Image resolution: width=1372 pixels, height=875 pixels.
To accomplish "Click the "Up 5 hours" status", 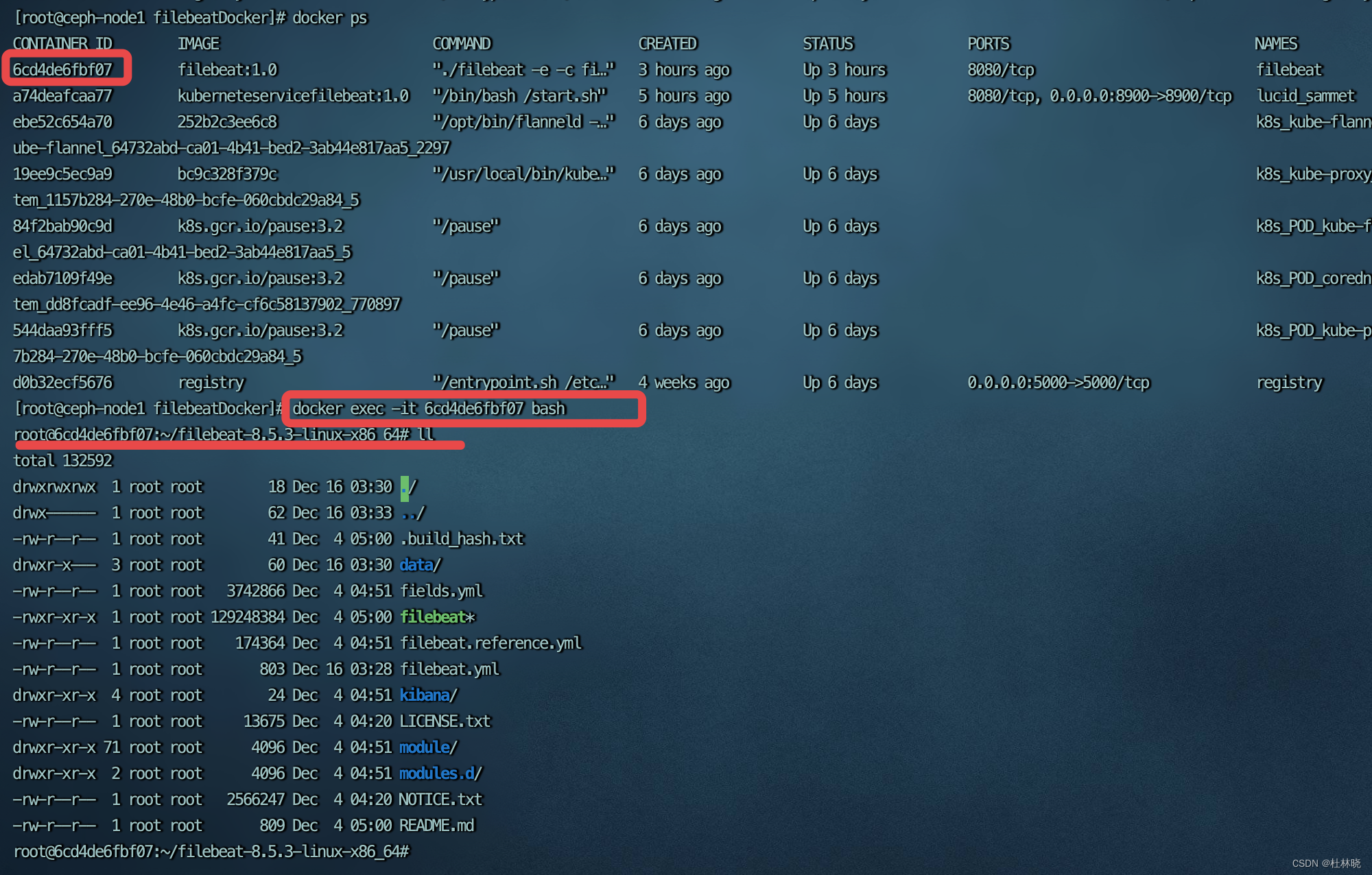I will tap(844, 95).
